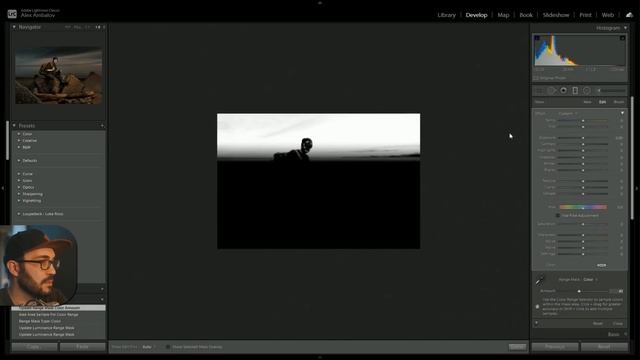Select mask mode Brush
Viewport: 640px width, 360px height.
coord(619,102)
